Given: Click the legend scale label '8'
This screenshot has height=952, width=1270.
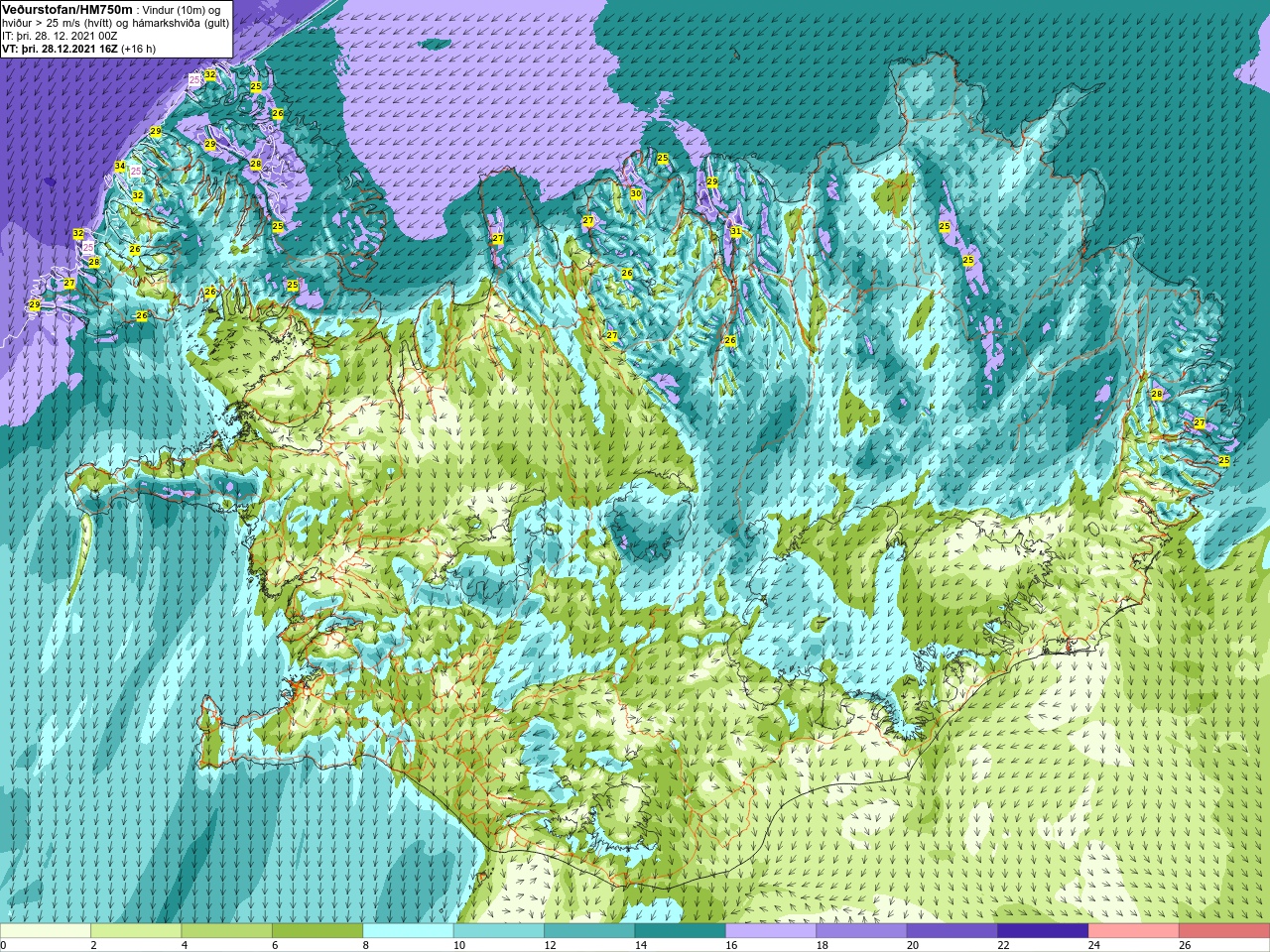Looking at the screenshot, I should [x=365, y=946].
